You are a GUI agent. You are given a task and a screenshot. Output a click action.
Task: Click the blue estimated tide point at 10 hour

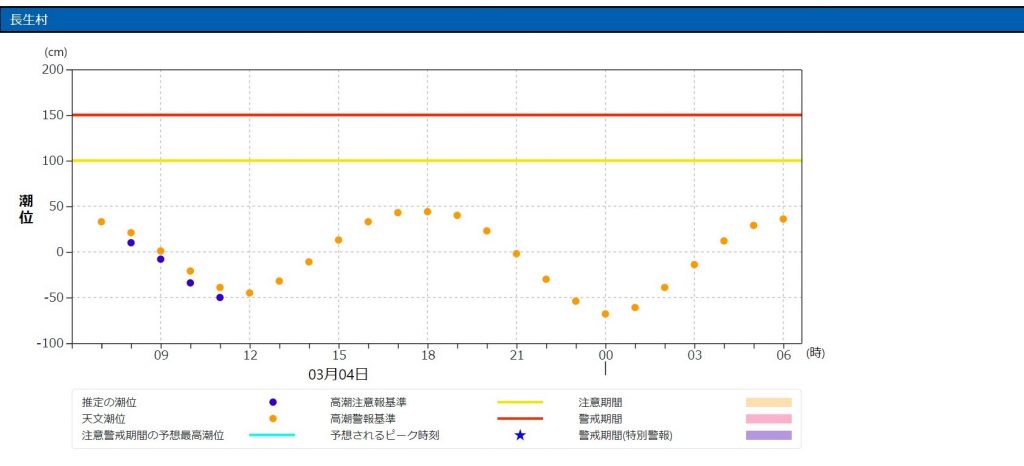point(190,283)
